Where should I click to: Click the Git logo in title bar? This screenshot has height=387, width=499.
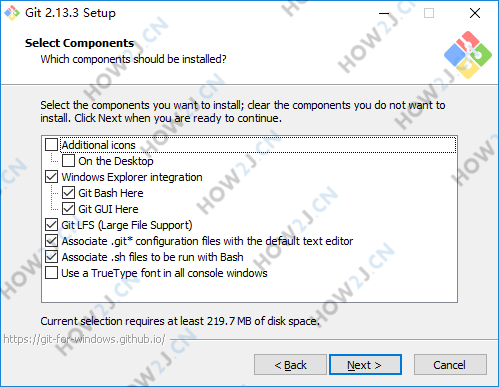pyautogui.click(x=12, y=13)
